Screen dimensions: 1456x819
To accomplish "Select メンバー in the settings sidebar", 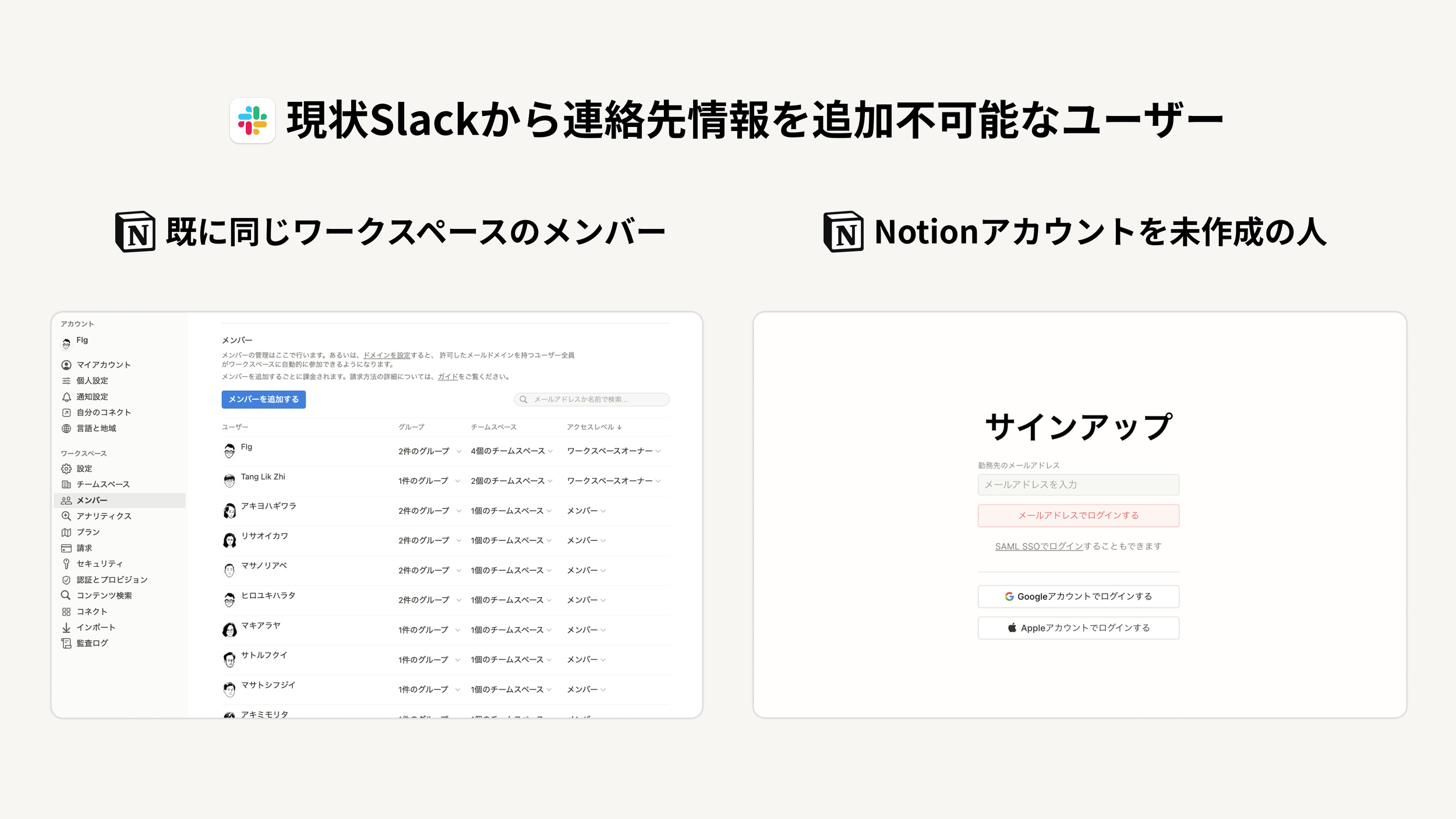I will point(92,500).
